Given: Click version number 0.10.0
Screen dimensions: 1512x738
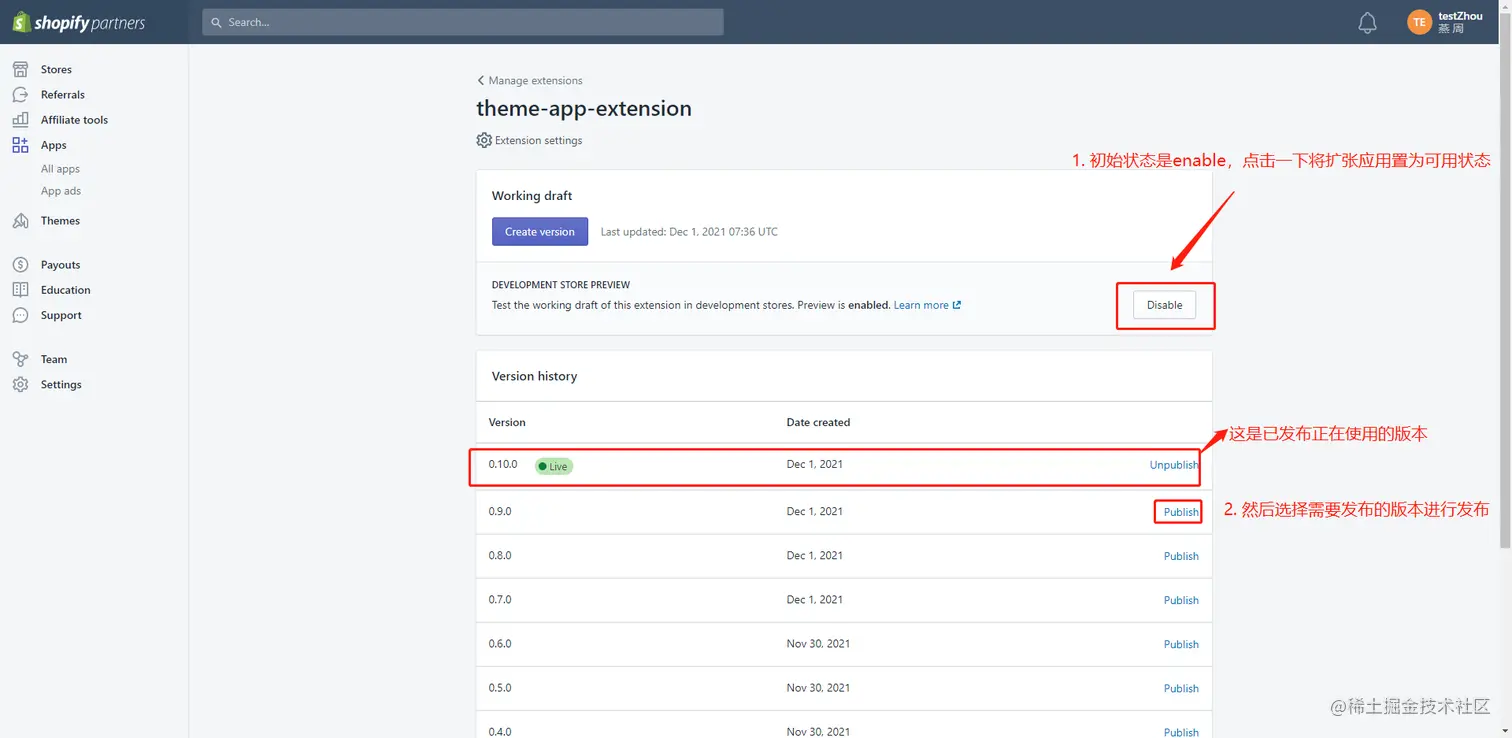Looking at the screenshot, I should pos(503,464).
